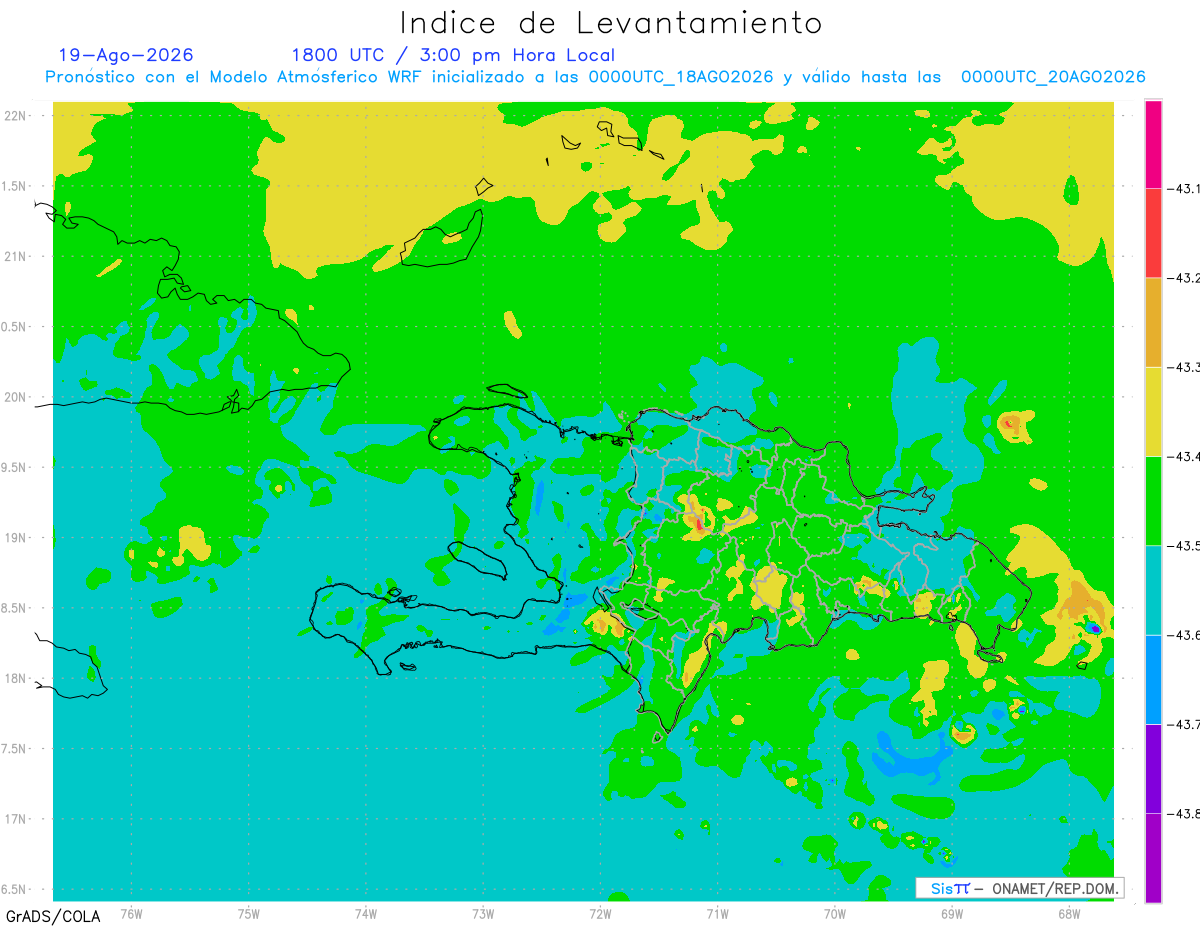
Task: Pick the green legend swatch below -43.4
Action: coord(1153,500)
